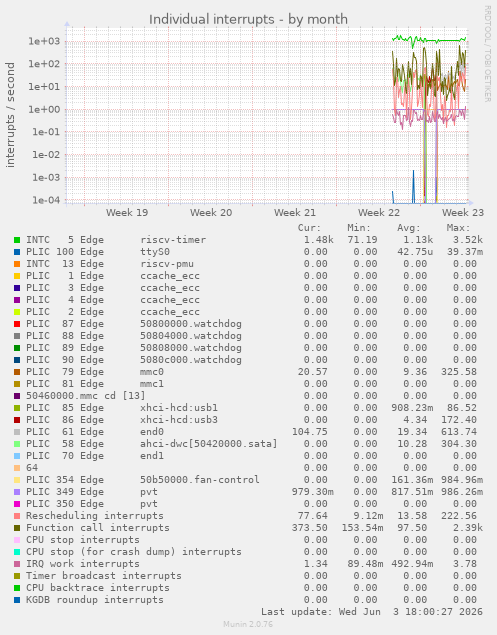
Task: Click the Min: column header
Action: (x=359, y=228)
